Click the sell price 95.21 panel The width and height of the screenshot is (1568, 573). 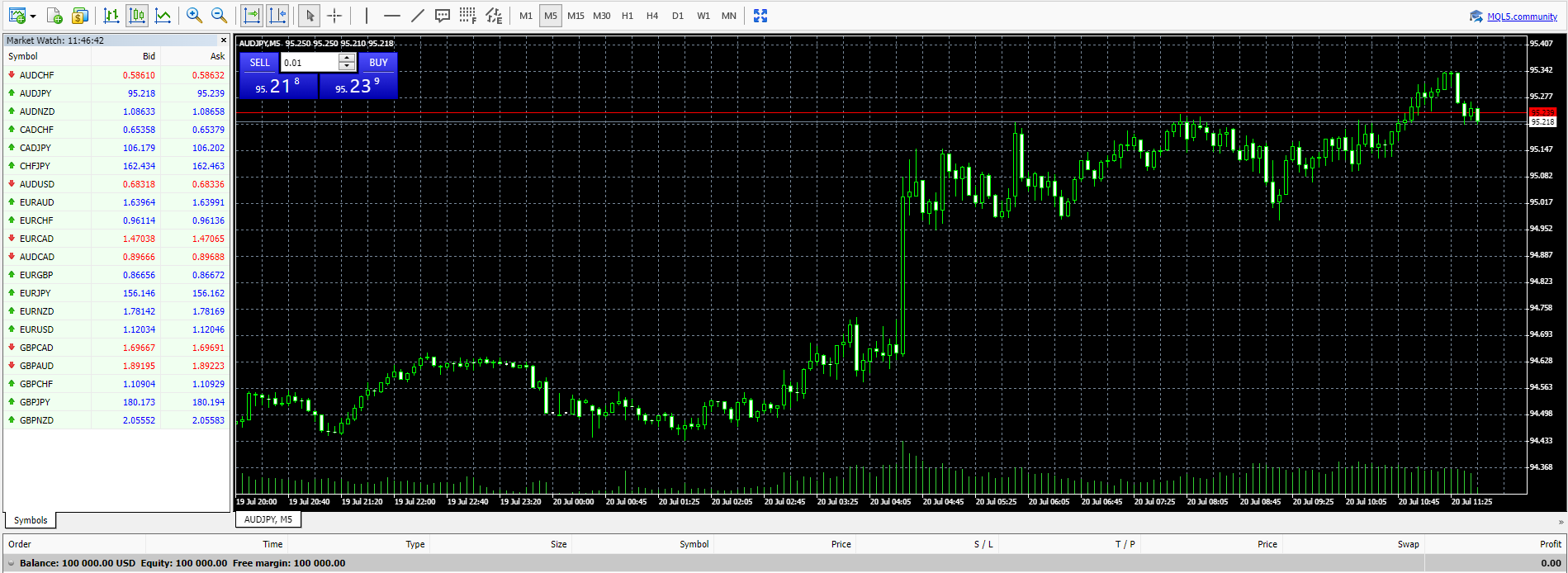point(278,85)
